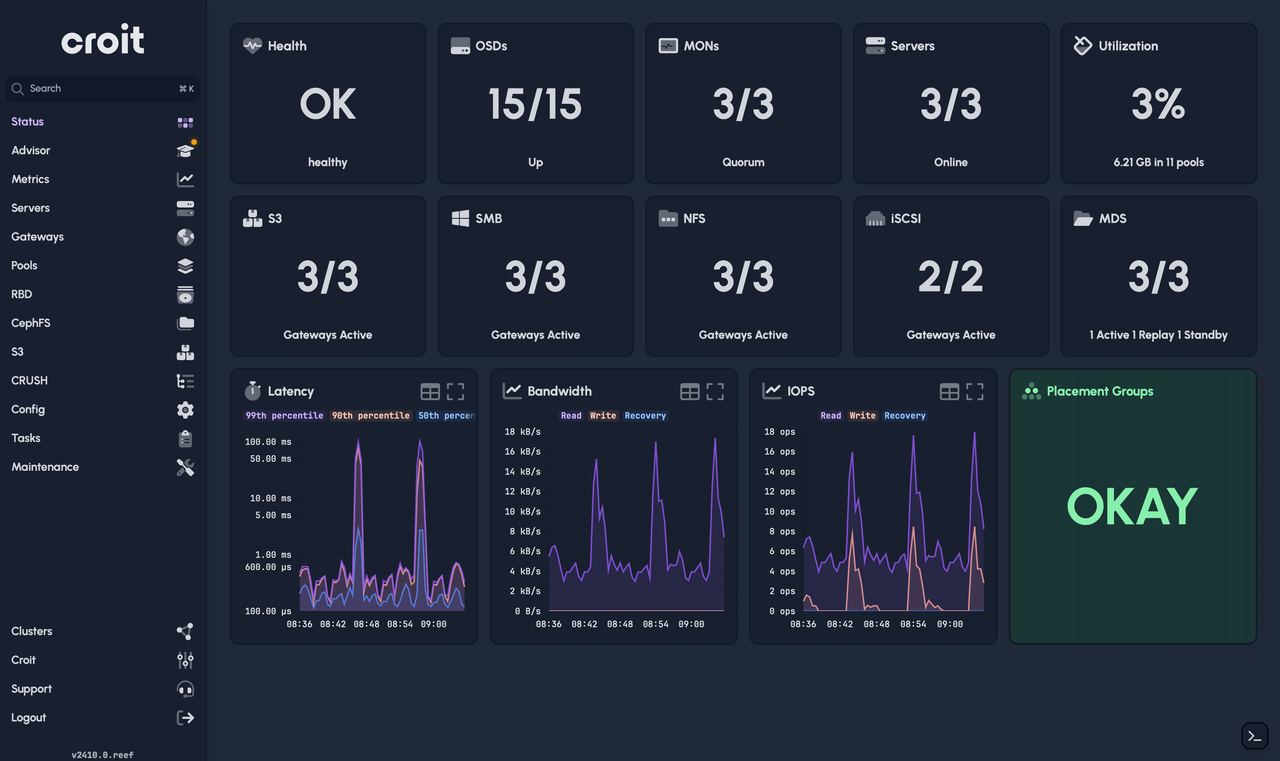Viewport: 1280px width, 761px height.
Task: Select Gateways in the sidebar
Action: (x=102, y=237)
